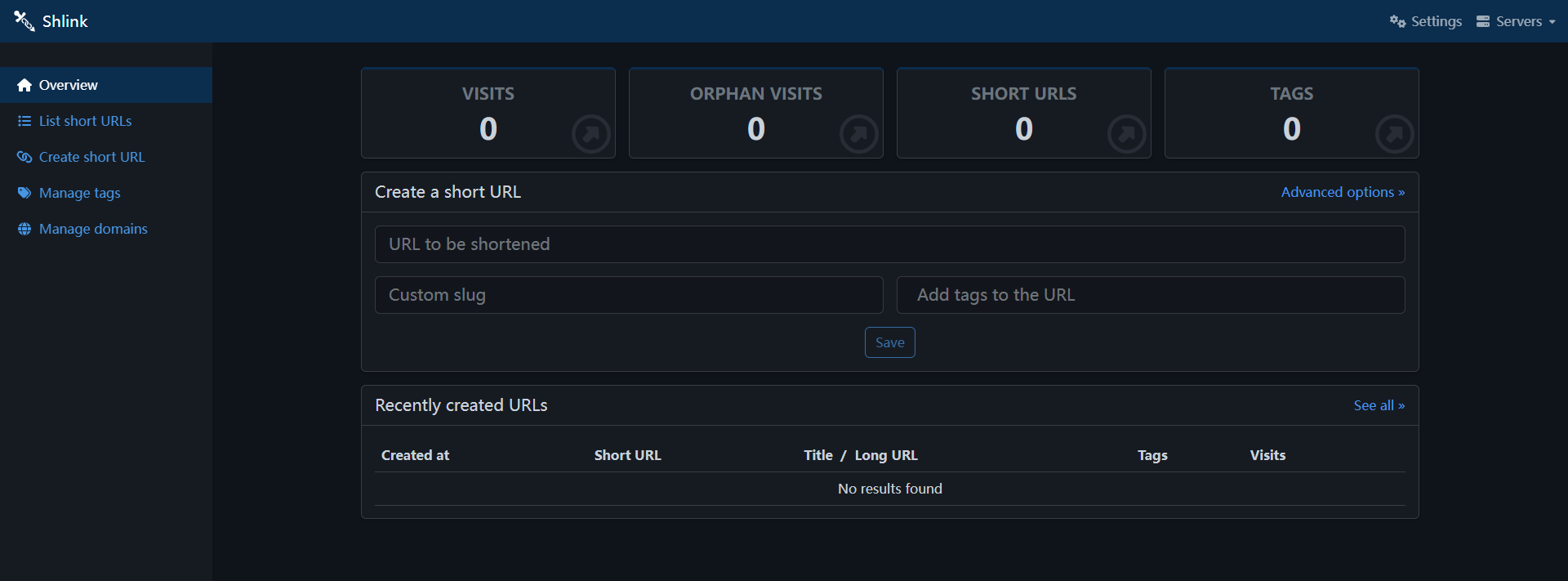Click the Settings gears icon
1568x581 pixels.
pyautogui.click(x=1397, y=21)
